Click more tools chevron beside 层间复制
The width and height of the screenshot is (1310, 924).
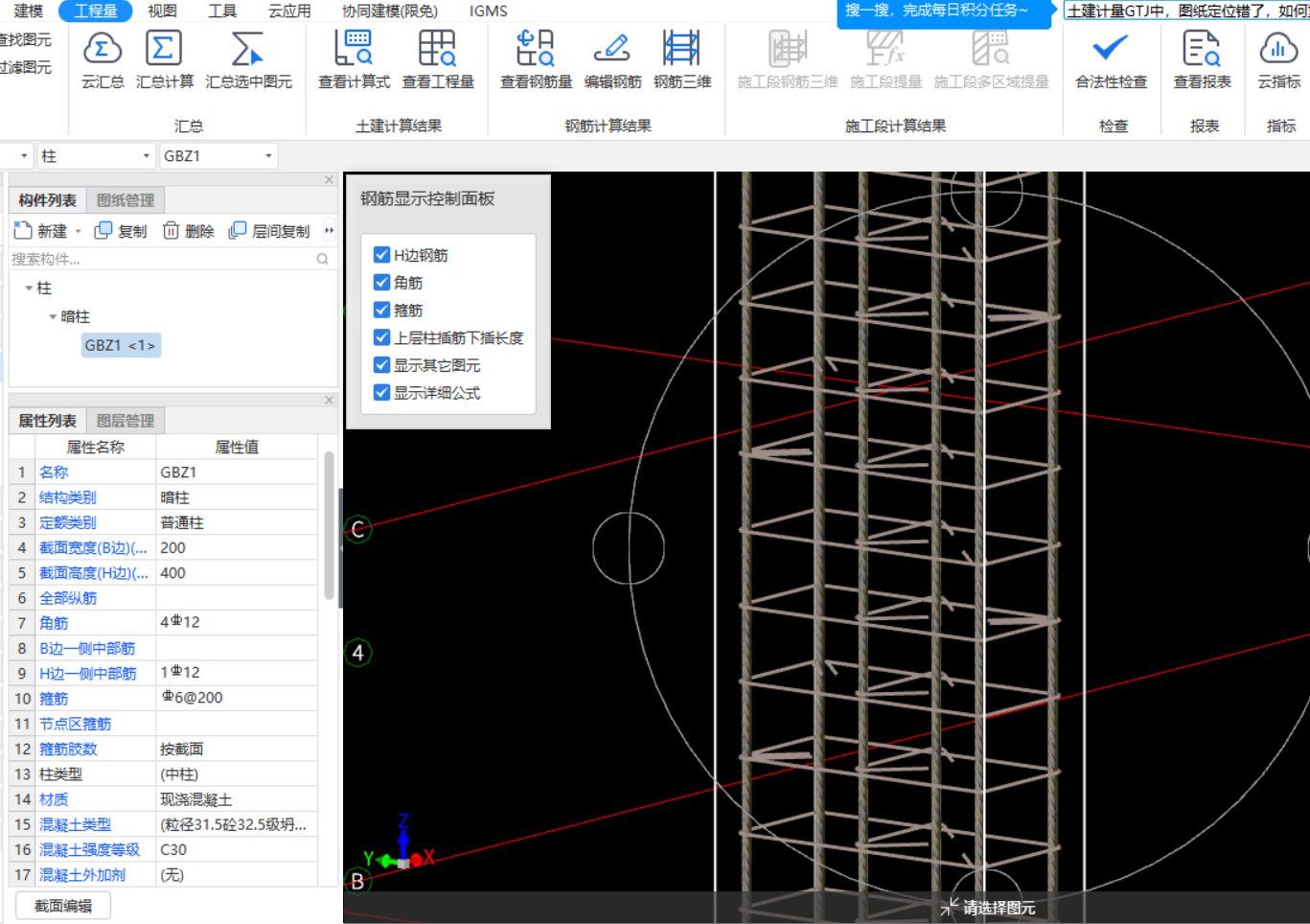[330, 230]
